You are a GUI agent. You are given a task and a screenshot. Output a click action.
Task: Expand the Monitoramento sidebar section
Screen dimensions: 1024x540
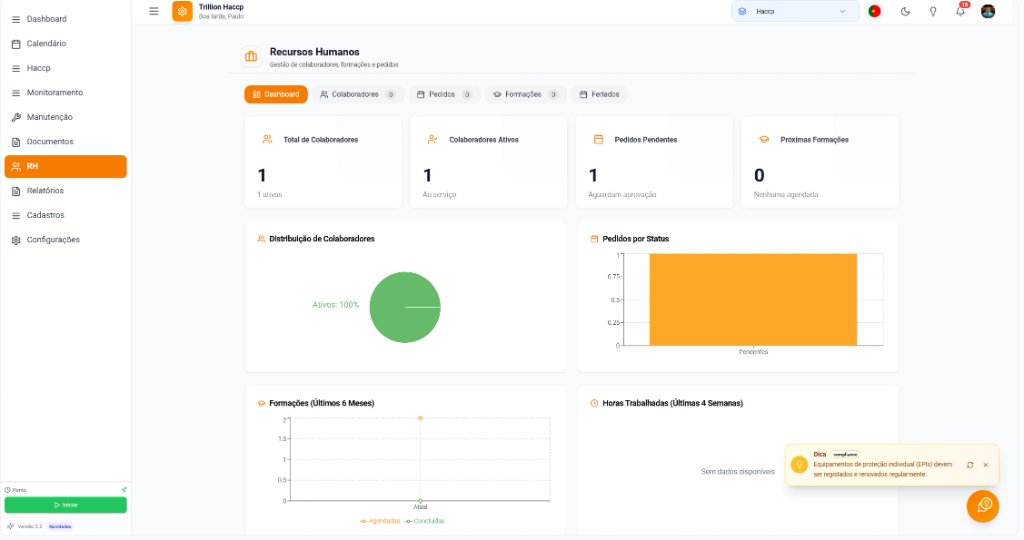(65, 93)
